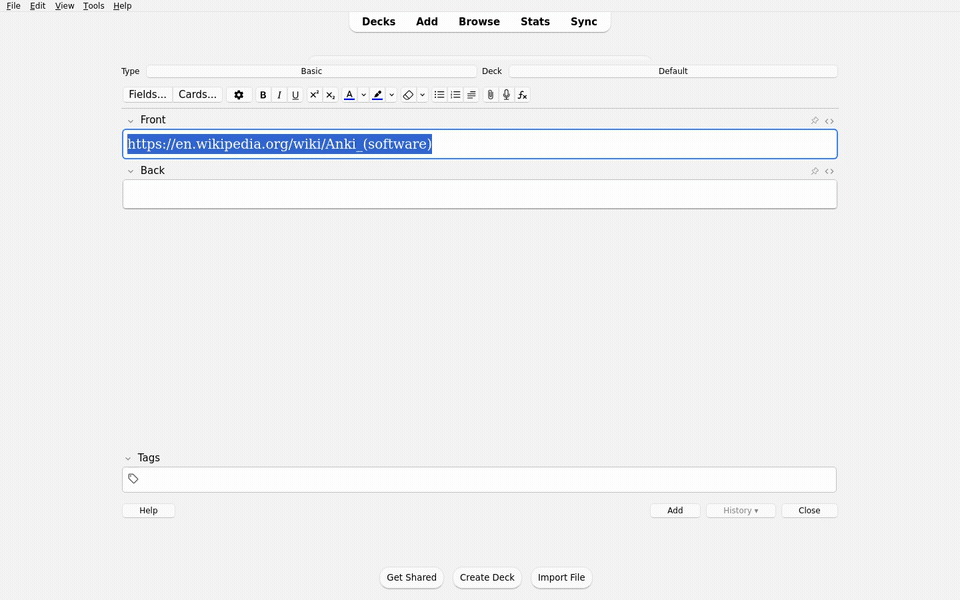Open remove formatting options dropdown arrow
Screen dimensions: 960x600
point(422,95)
